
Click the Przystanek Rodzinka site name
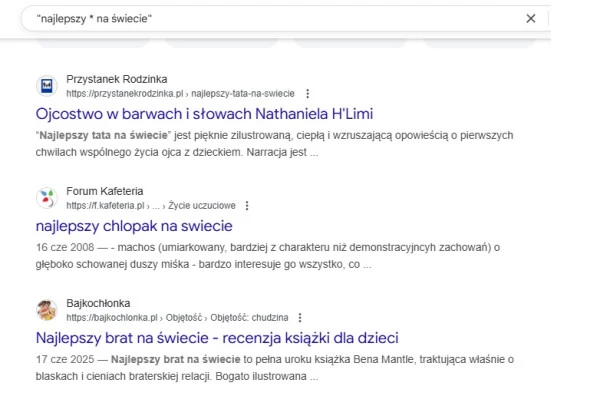click(117, 79)
